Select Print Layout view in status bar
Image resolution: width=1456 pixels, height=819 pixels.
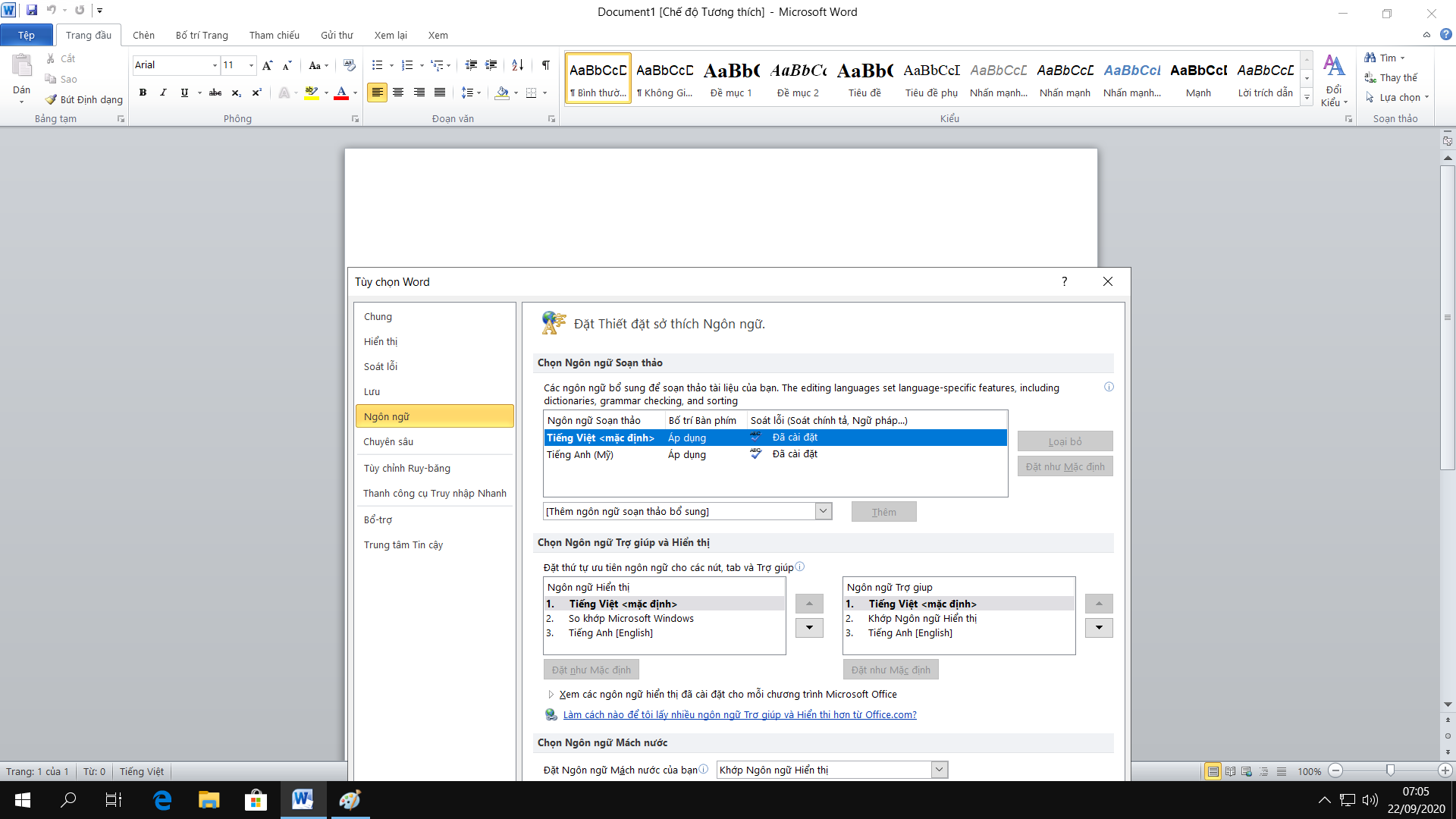click(1213, 771)
